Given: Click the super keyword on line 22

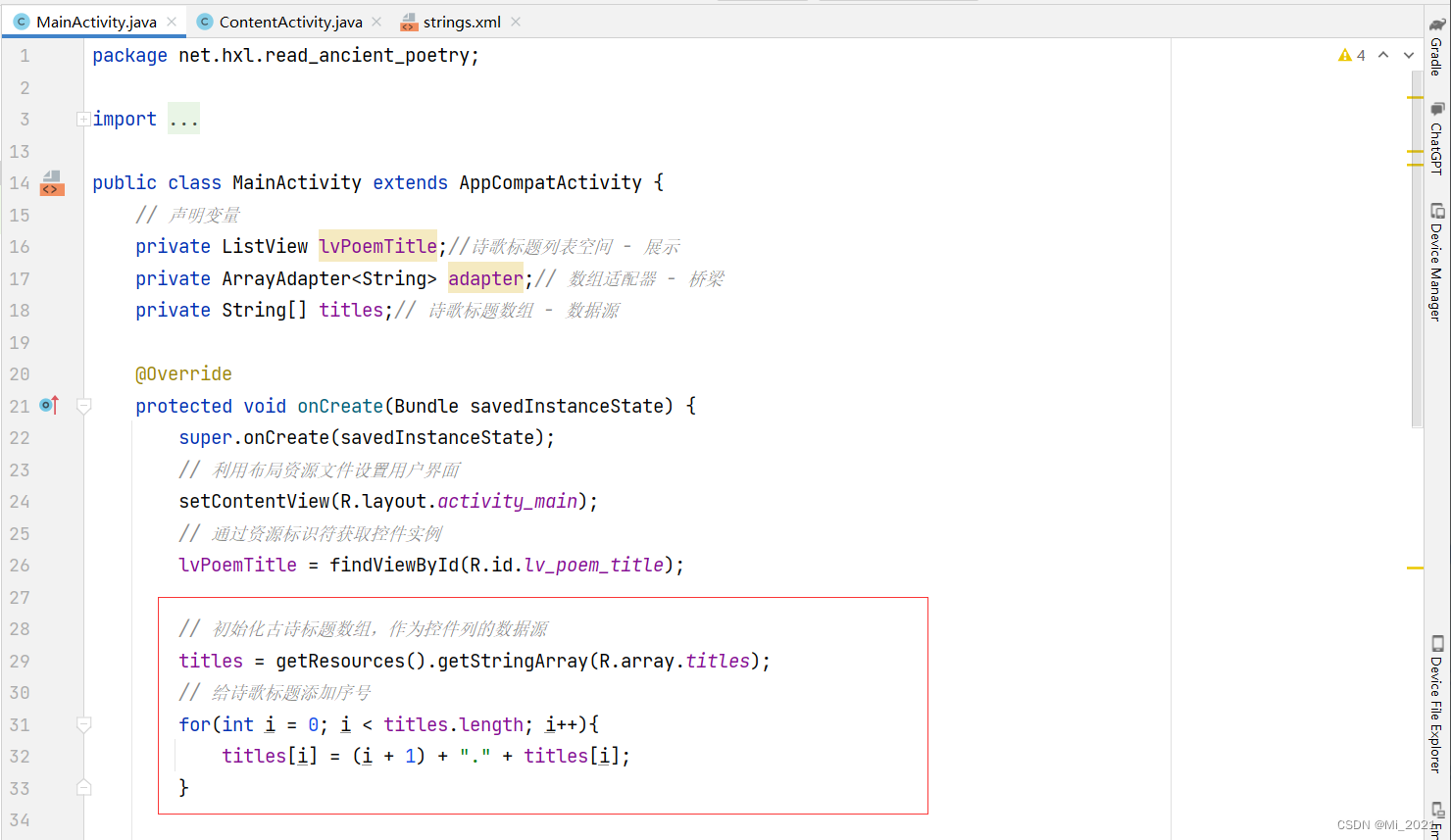Looking at the screenshot, I should 205,437.
